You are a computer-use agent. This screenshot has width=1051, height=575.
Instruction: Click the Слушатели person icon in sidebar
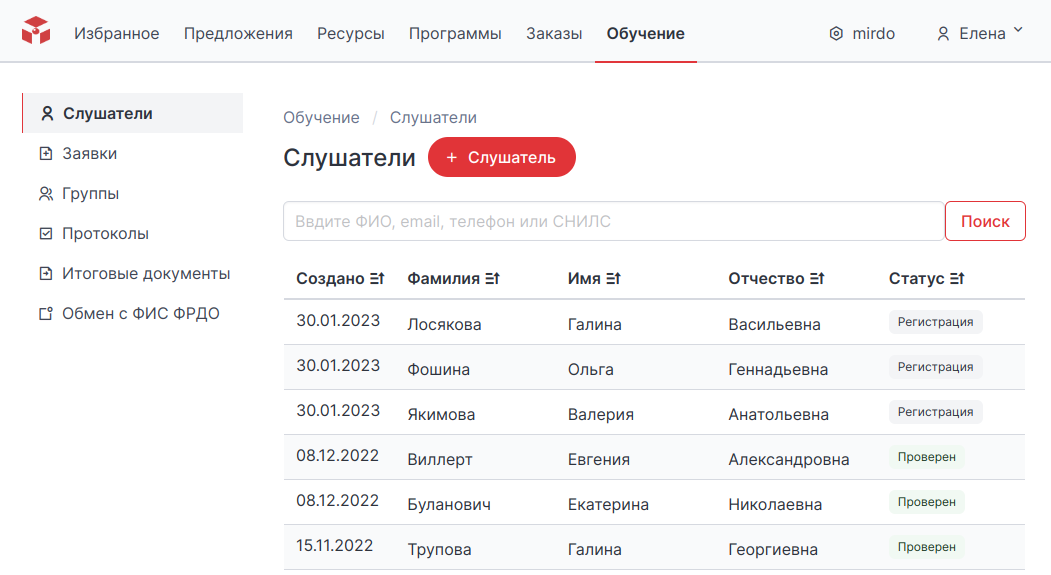point(46,114)
